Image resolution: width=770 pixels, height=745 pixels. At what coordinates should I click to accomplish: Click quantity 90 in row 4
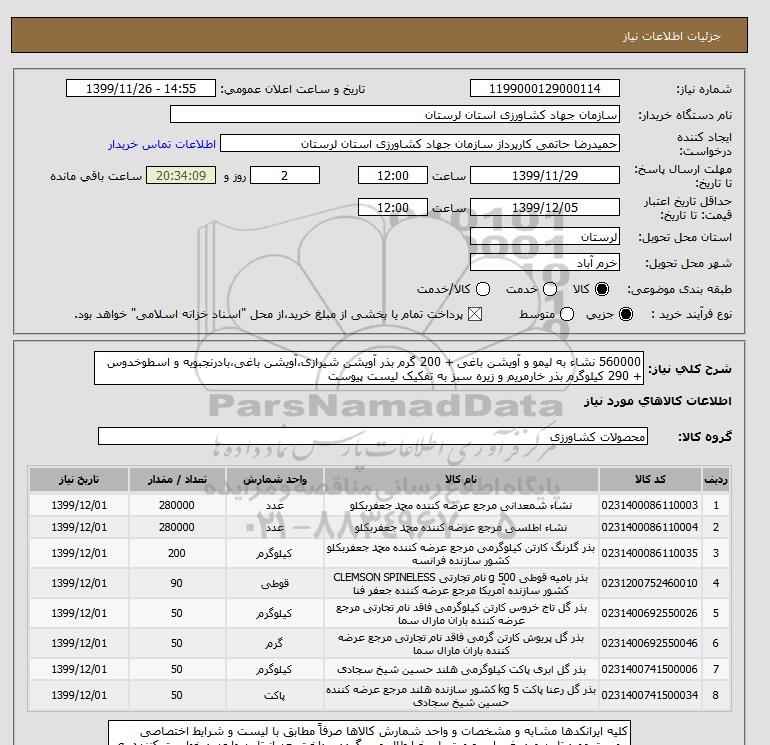click(177, 583)
